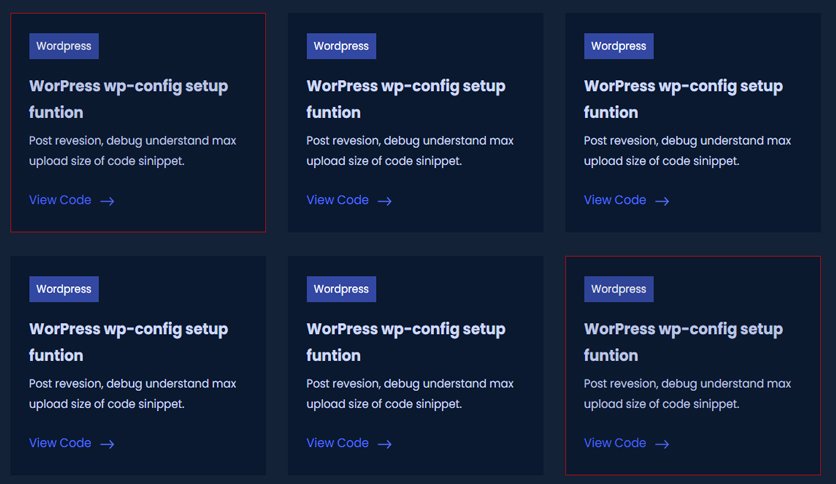Open the bottom-left card's wp-config setup title
The height and width of the screenshot is (484, 836).
click(x=128, y=342)
